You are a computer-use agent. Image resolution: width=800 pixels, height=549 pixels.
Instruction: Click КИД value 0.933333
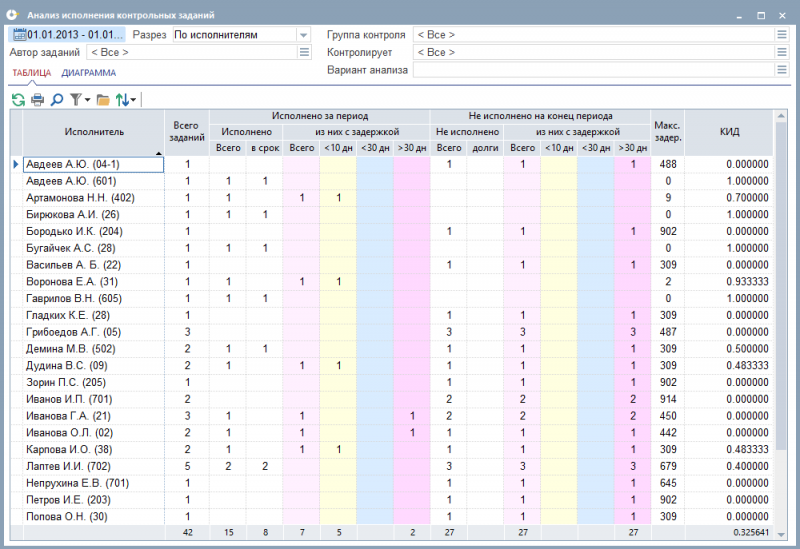pyautogui.click(x=747, y=282)
